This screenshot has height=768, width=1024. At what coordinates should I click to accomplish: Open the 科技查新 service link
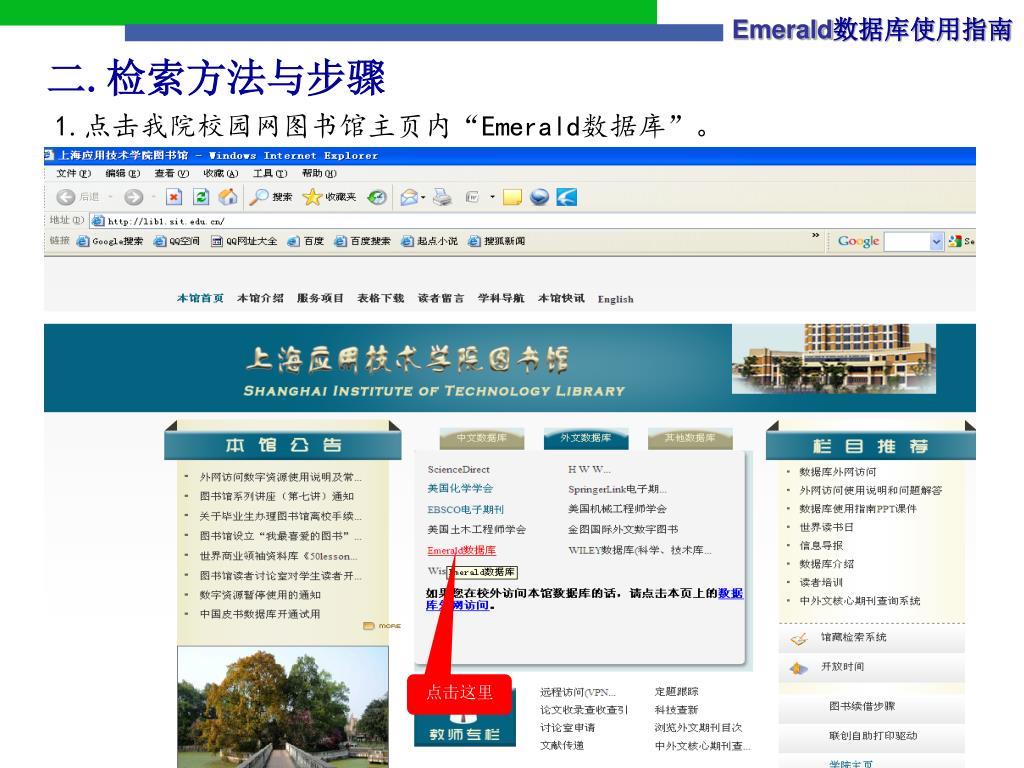676,709
